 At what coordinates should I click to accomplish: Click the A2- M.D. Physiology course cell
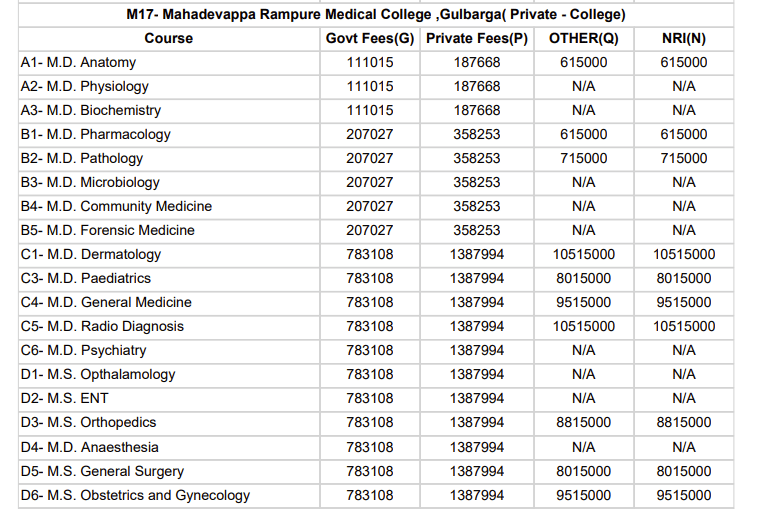[x=84, y=86]
